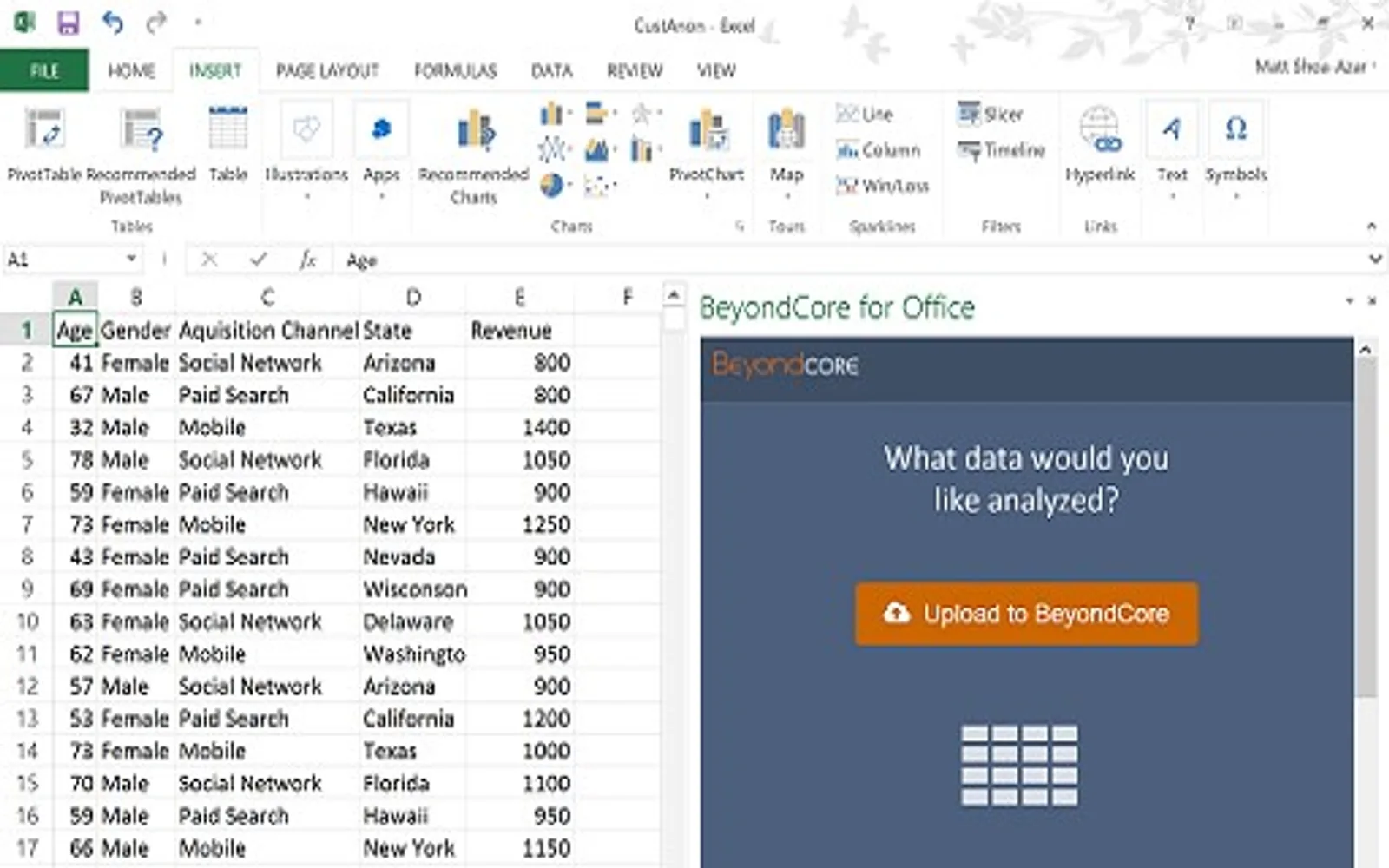The image size is (1389, 868).
Task: Open the Text dropdown
Action: (1172, 152)
